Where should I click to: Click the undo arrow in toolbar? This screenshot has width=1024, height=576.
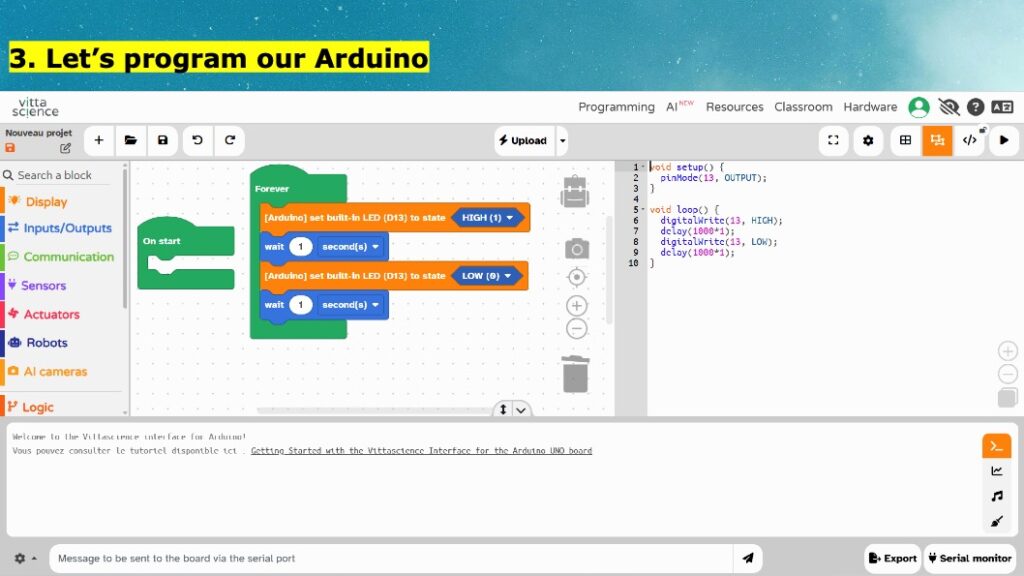click(x=197, y=140)
